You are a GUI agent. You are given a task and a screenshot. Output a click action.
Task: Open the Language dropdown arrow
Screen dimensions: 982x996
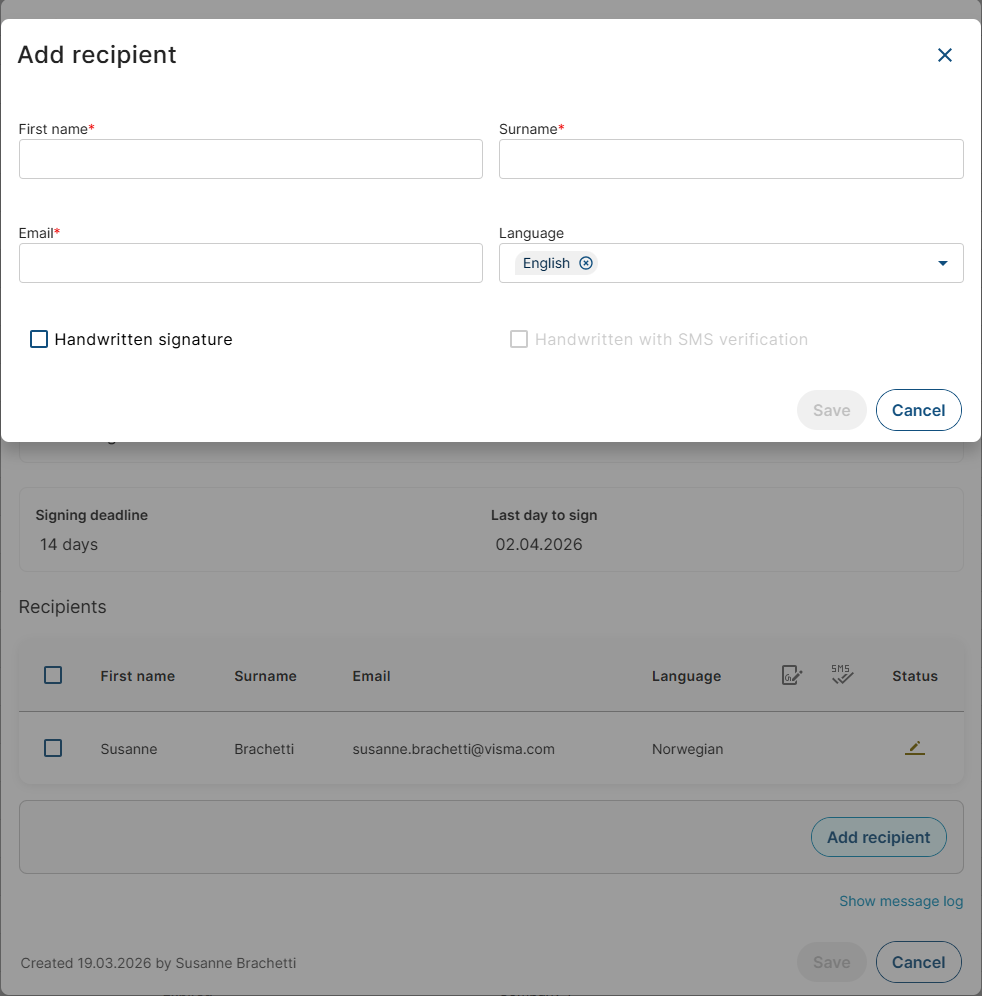click(x=942, y=263)
